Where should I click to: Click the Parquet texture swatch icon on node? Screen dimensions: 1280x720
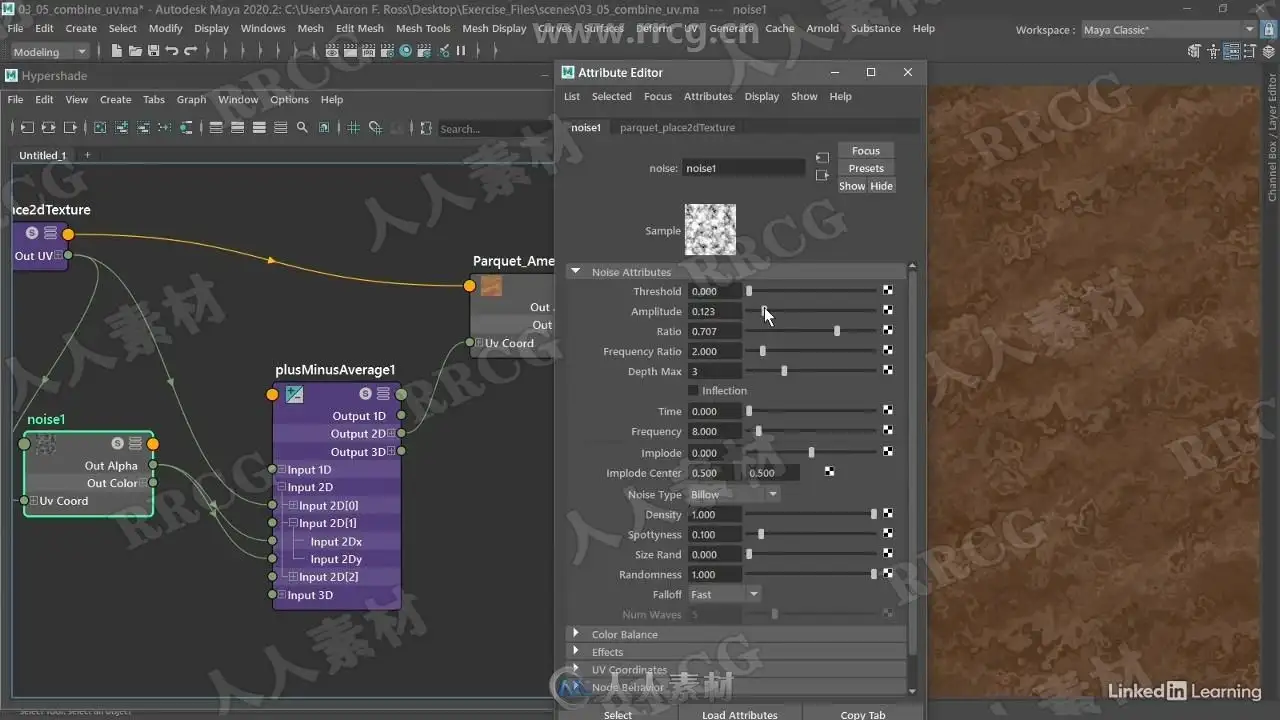491,287
